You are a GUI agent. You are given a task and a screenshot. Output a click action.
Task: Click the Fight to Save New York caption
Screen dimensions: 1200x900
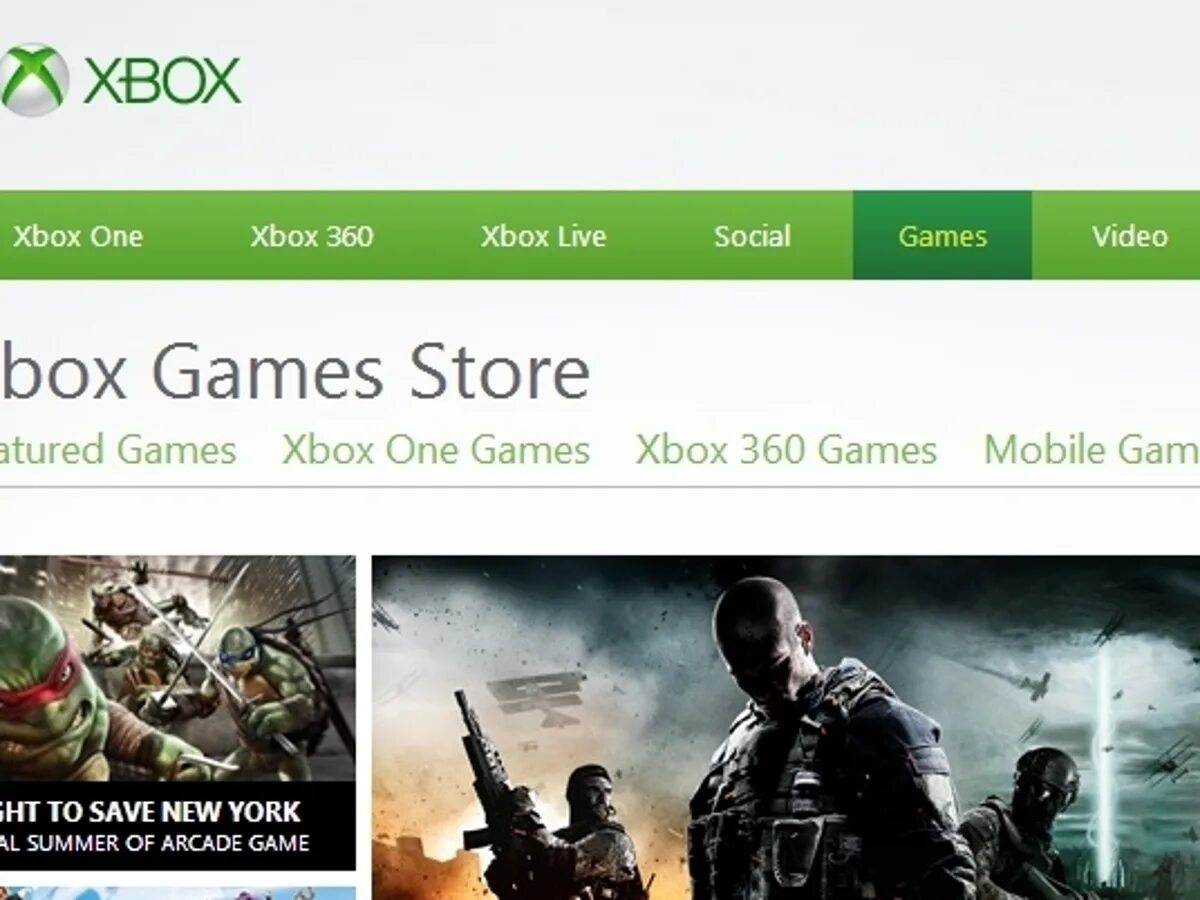(150, 811)
